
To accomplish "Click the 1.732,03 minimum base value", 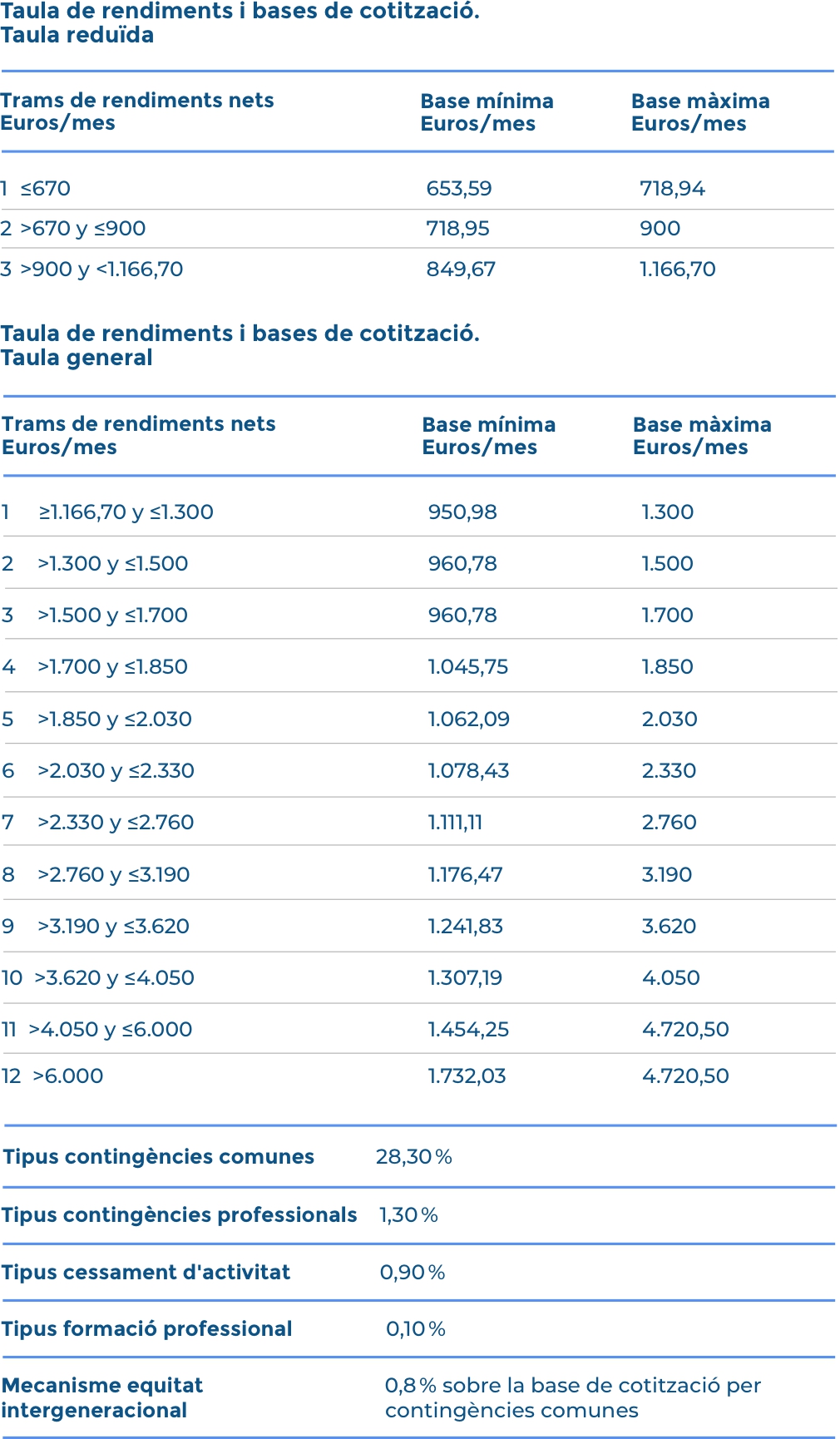I will tap(467, 1076).
